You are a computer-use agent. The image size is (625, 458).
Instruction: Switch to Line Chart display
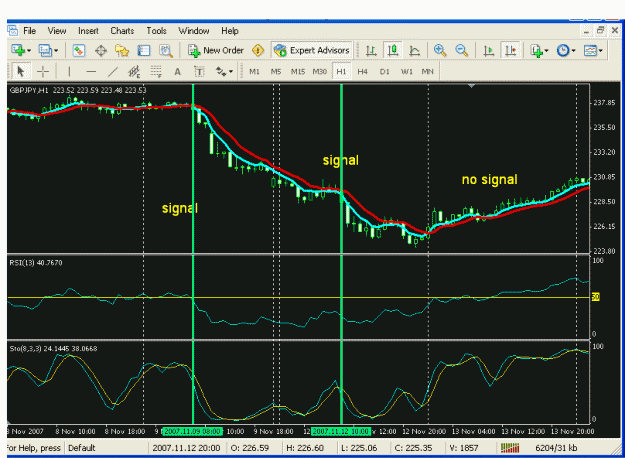(x=415, y=51)
